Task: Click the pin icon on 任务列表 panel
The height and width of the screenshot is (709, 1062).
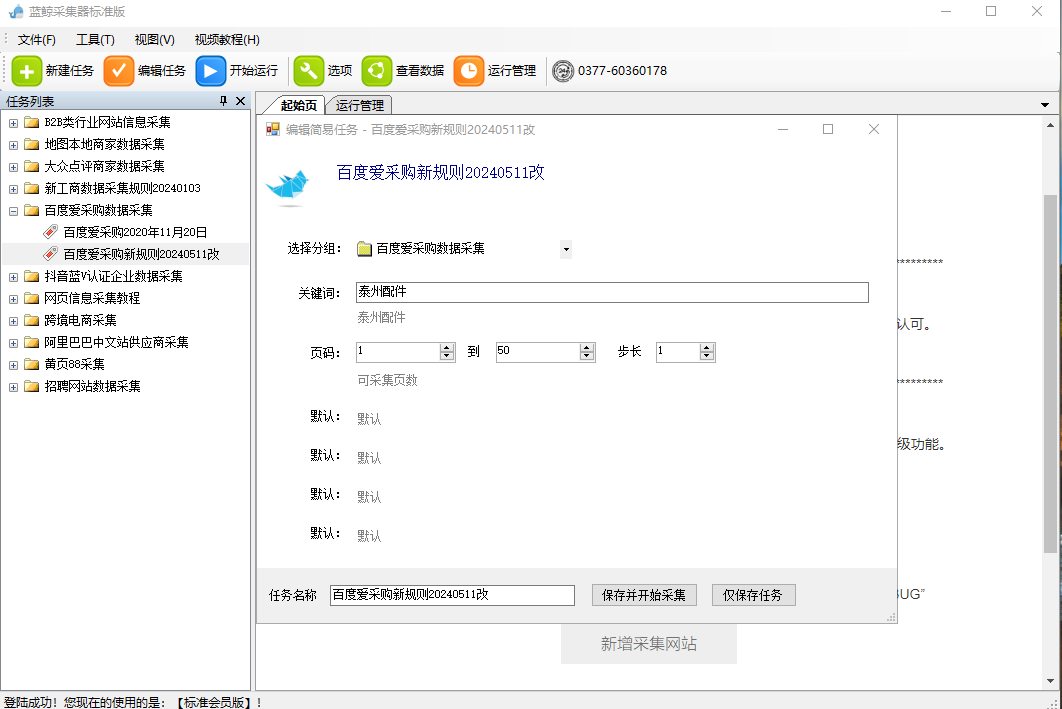Action: pyautogui.click(x=224, y=101)
